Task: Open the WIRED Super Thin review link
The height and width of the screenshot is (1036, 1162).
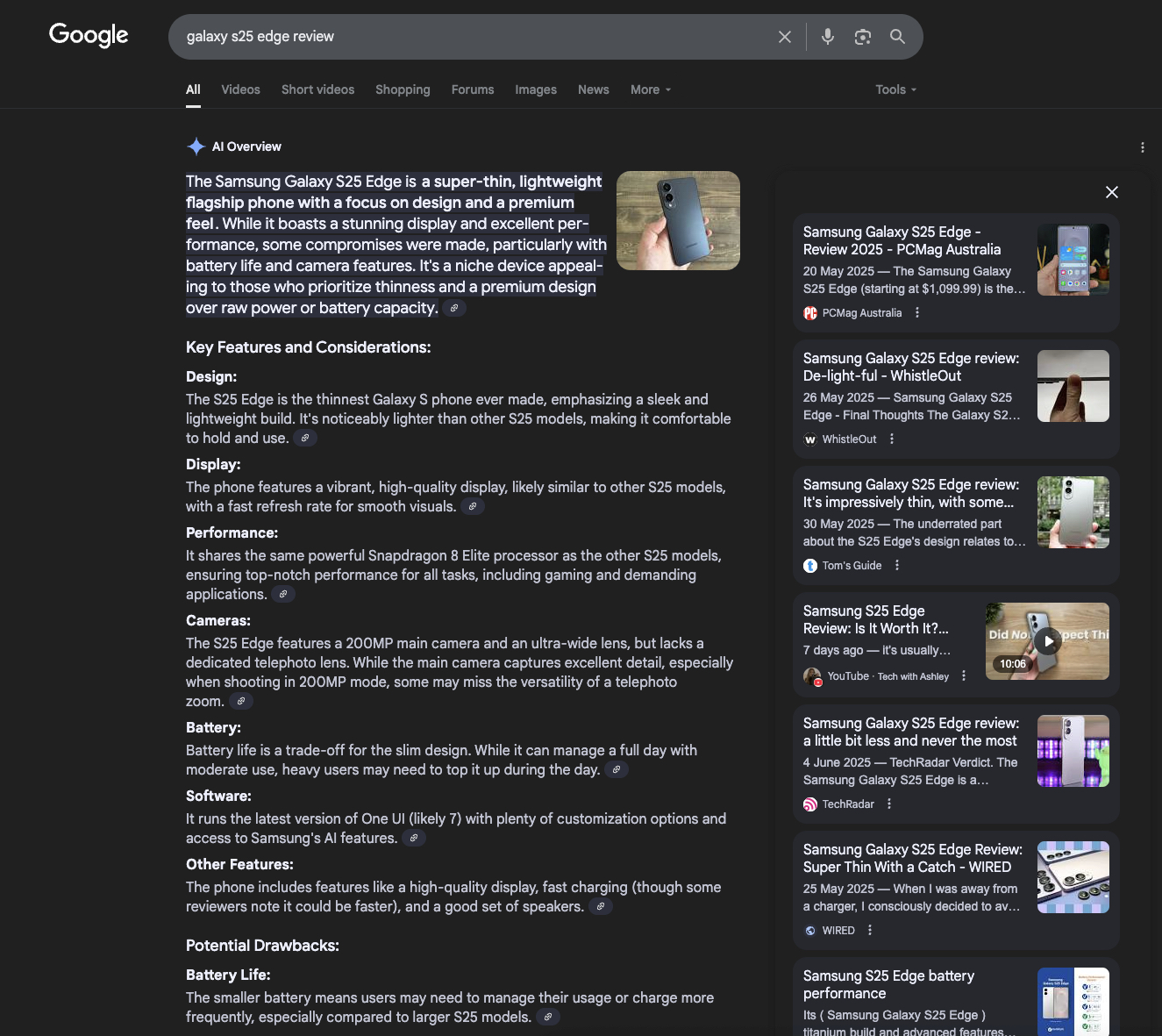Action: (x=912, y=858)
